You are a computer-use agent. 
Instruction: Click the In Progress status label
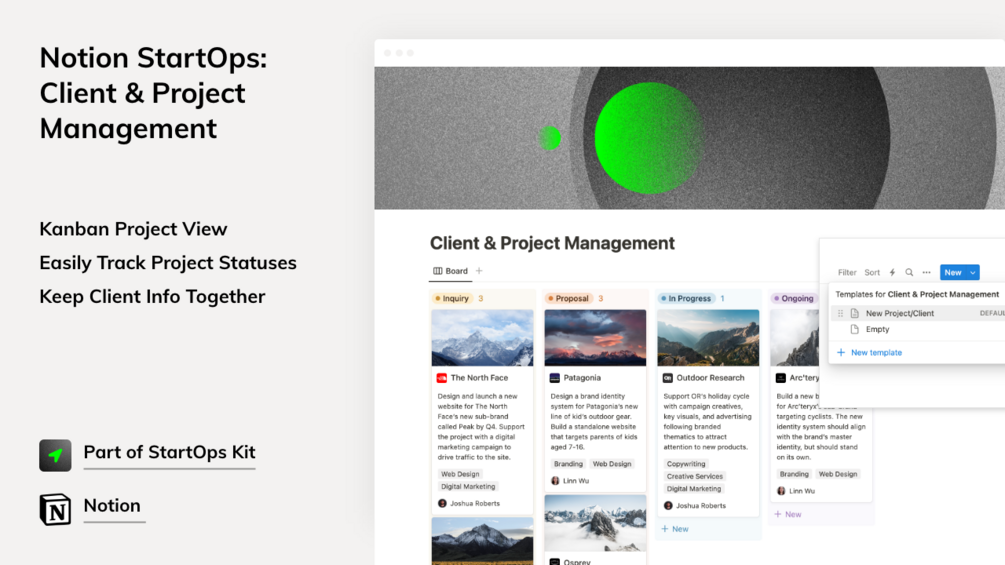point(686,299)
